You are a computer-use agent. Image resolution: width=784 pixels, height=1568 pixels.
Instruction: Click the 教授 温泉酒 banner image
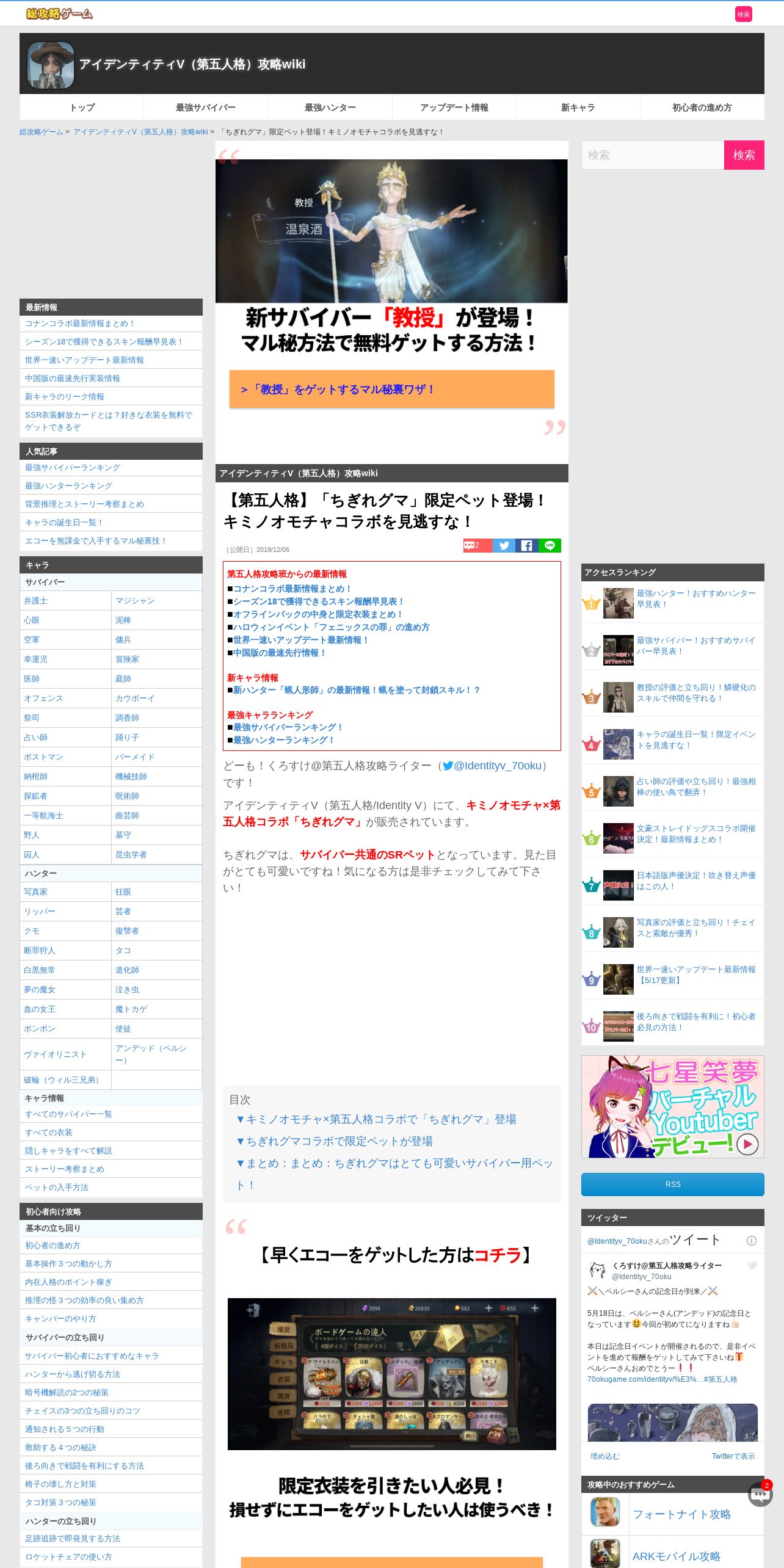[391, 231]
